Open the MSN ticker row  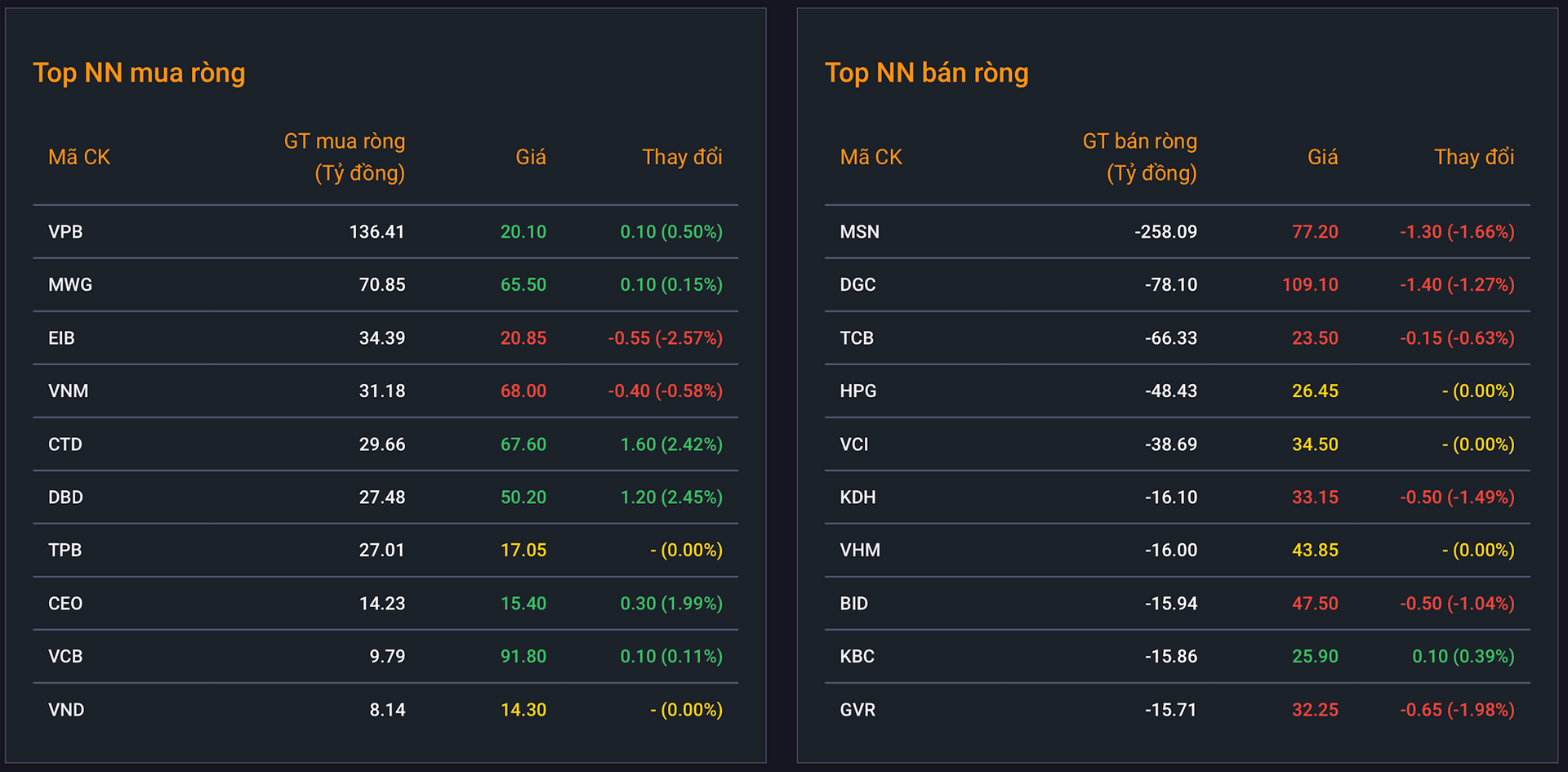click(x=1177, y=232)
